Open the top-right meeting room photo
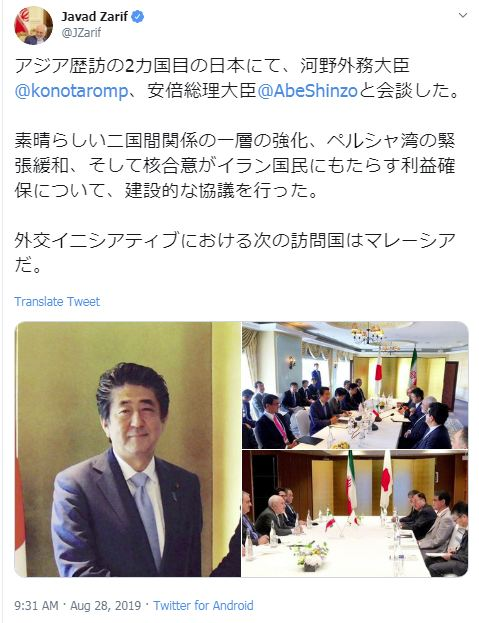This screenshot has height=623, width=479. pyautogui.click(x=355, y=385)
